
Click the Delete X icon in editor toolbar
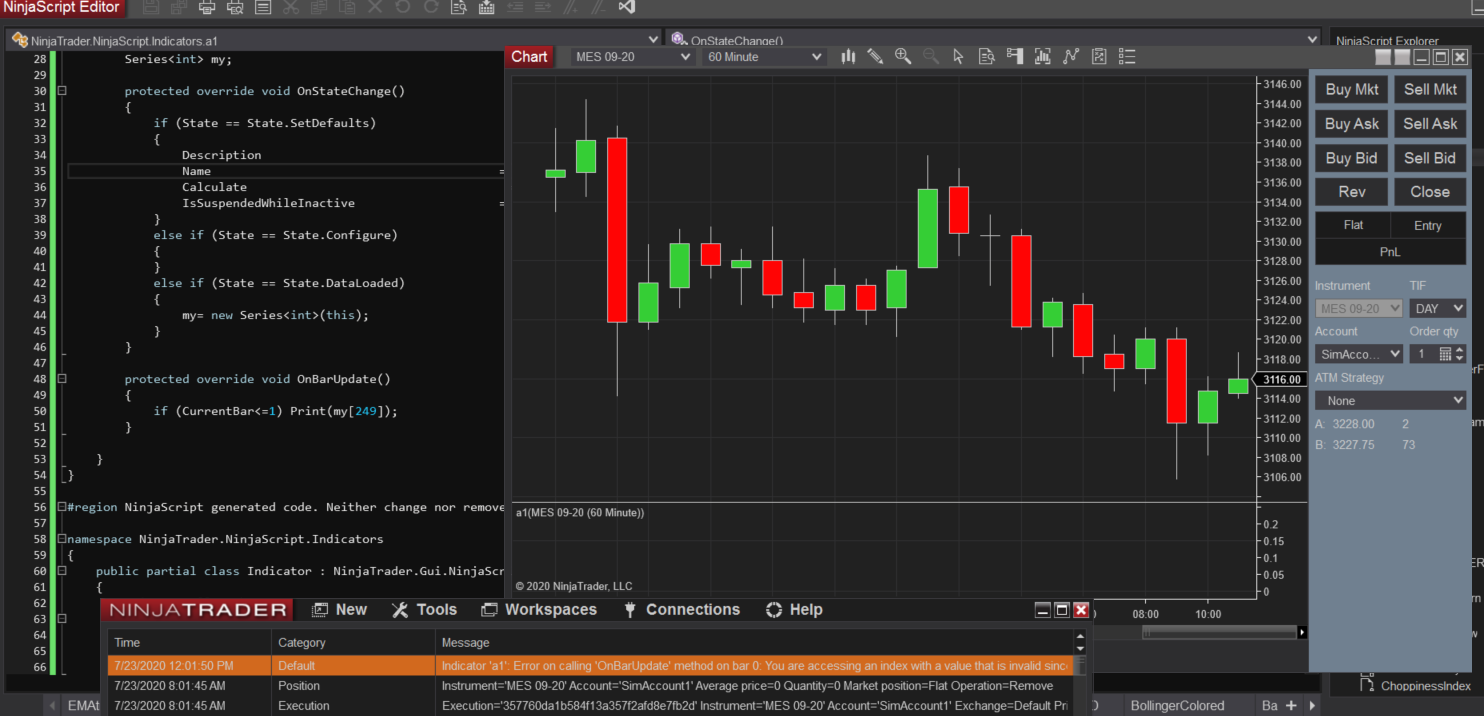point(375,7)
